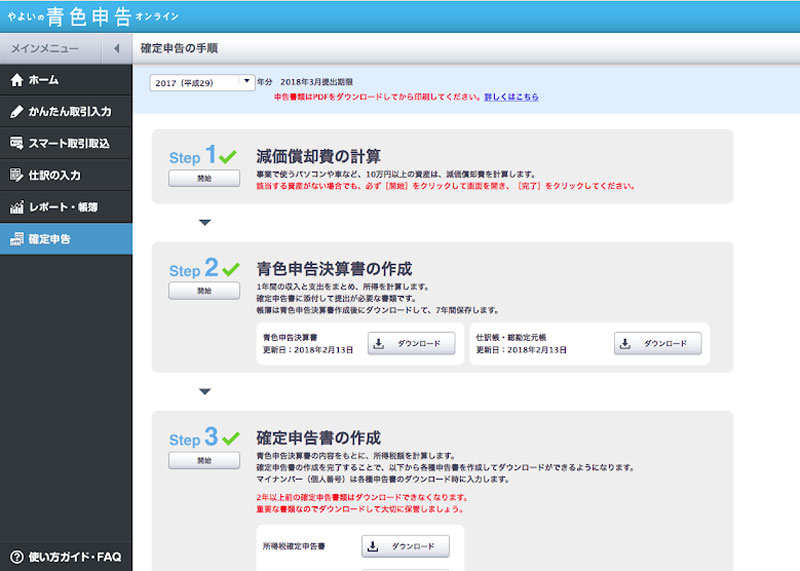
Task: Click the question mark help icon
Action: pos(16,556)
